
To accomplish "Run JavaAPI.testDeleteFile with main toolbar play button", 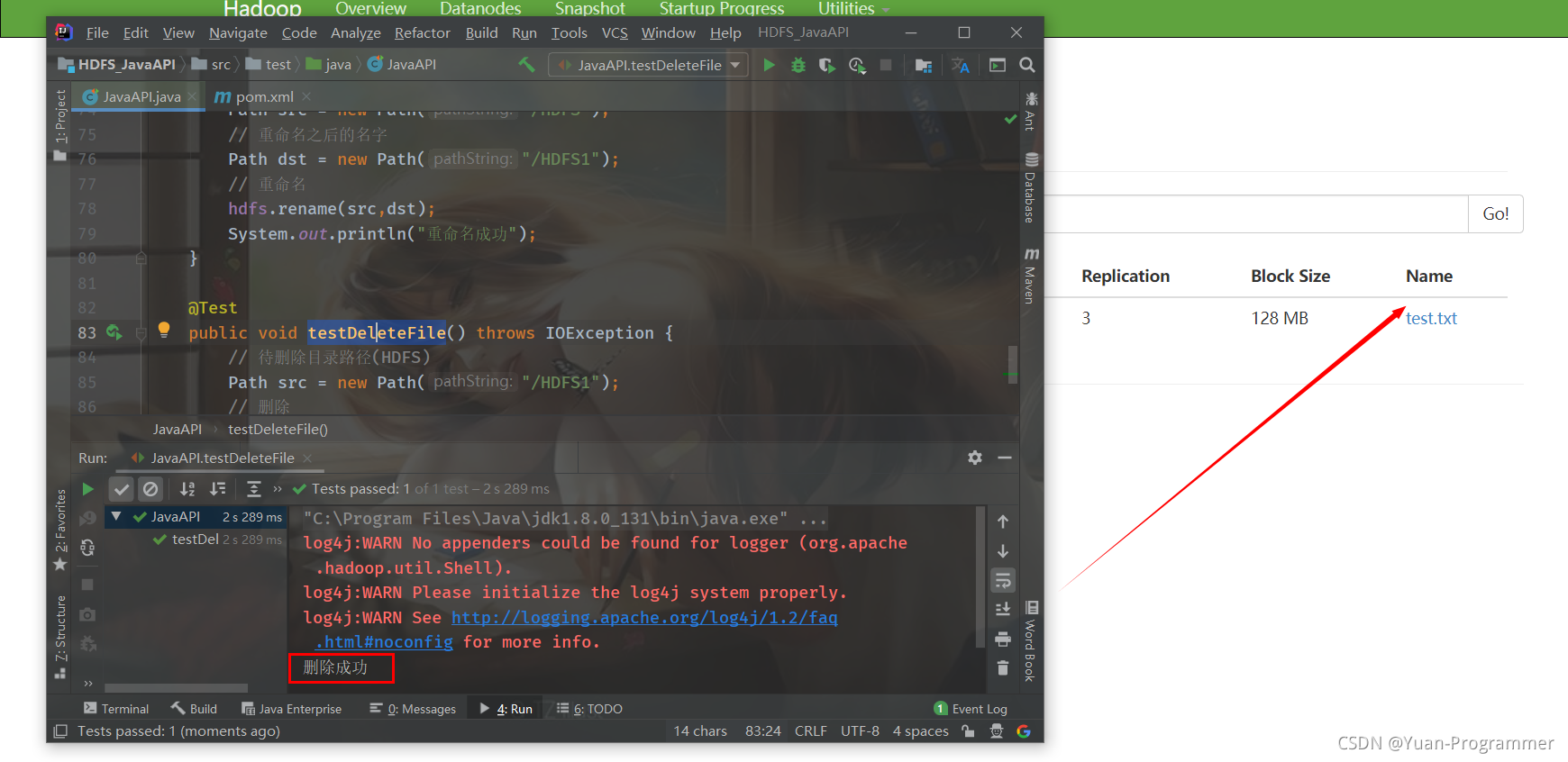I will [x=769, y=65].
